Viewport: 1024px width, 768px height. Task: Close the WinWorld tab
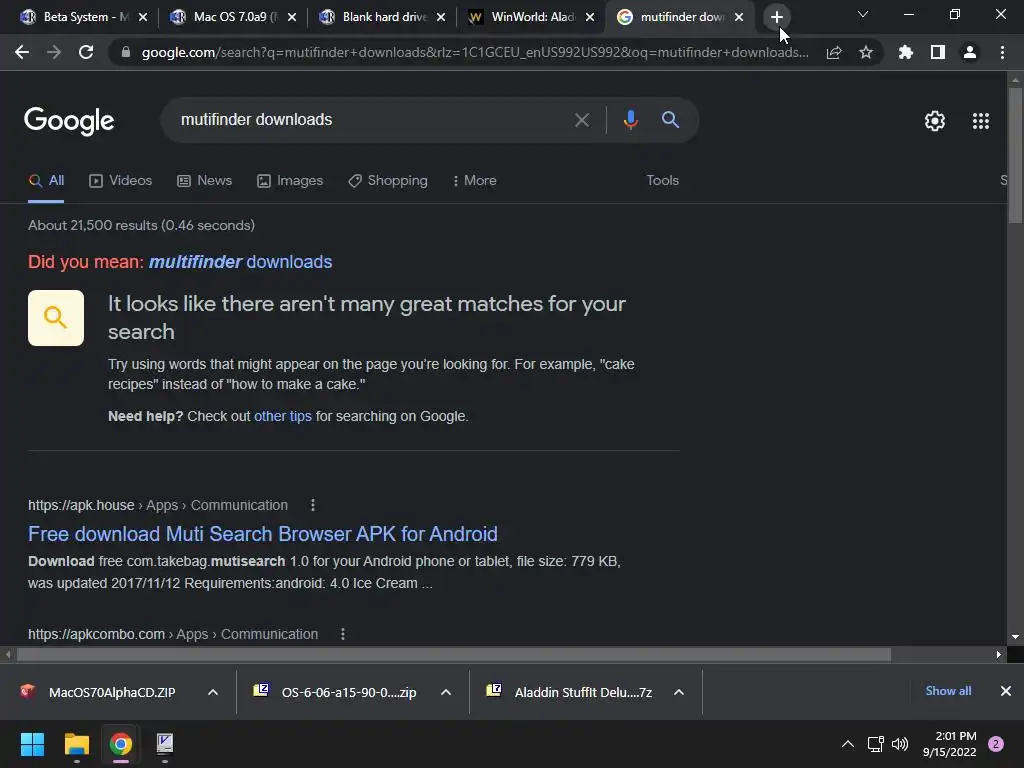(590, 17)
